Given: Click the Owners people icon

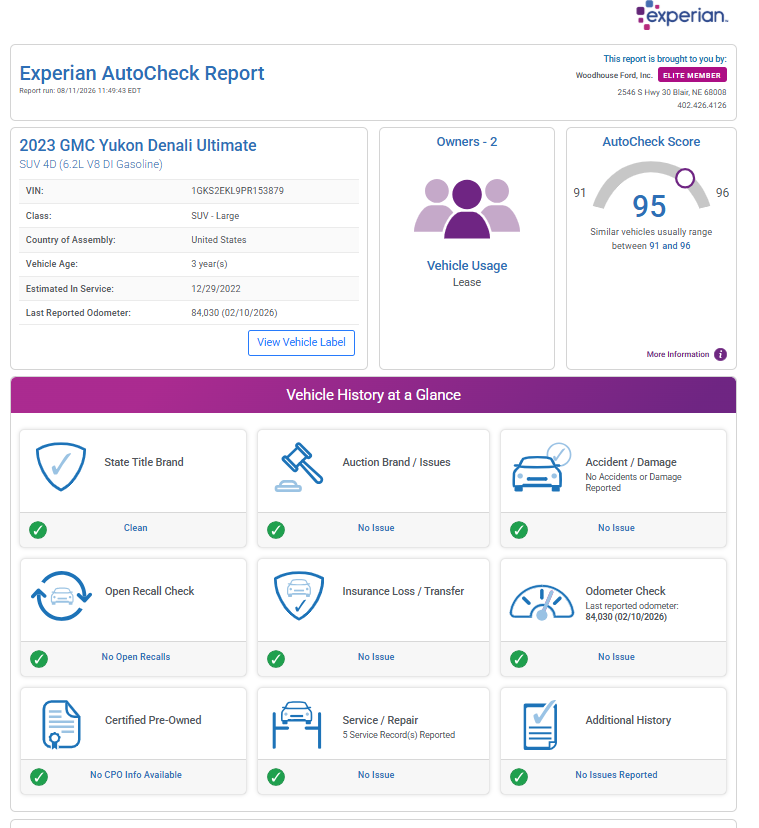Looking at the screenshot, I should tap(467, 209).
